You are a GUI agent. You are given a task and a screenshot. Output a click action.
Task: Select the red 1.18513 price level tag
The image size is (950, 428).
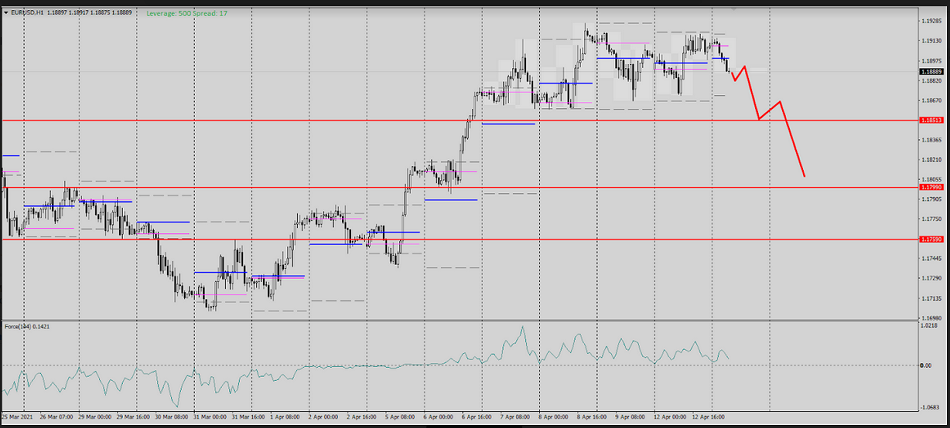point(931,120)
